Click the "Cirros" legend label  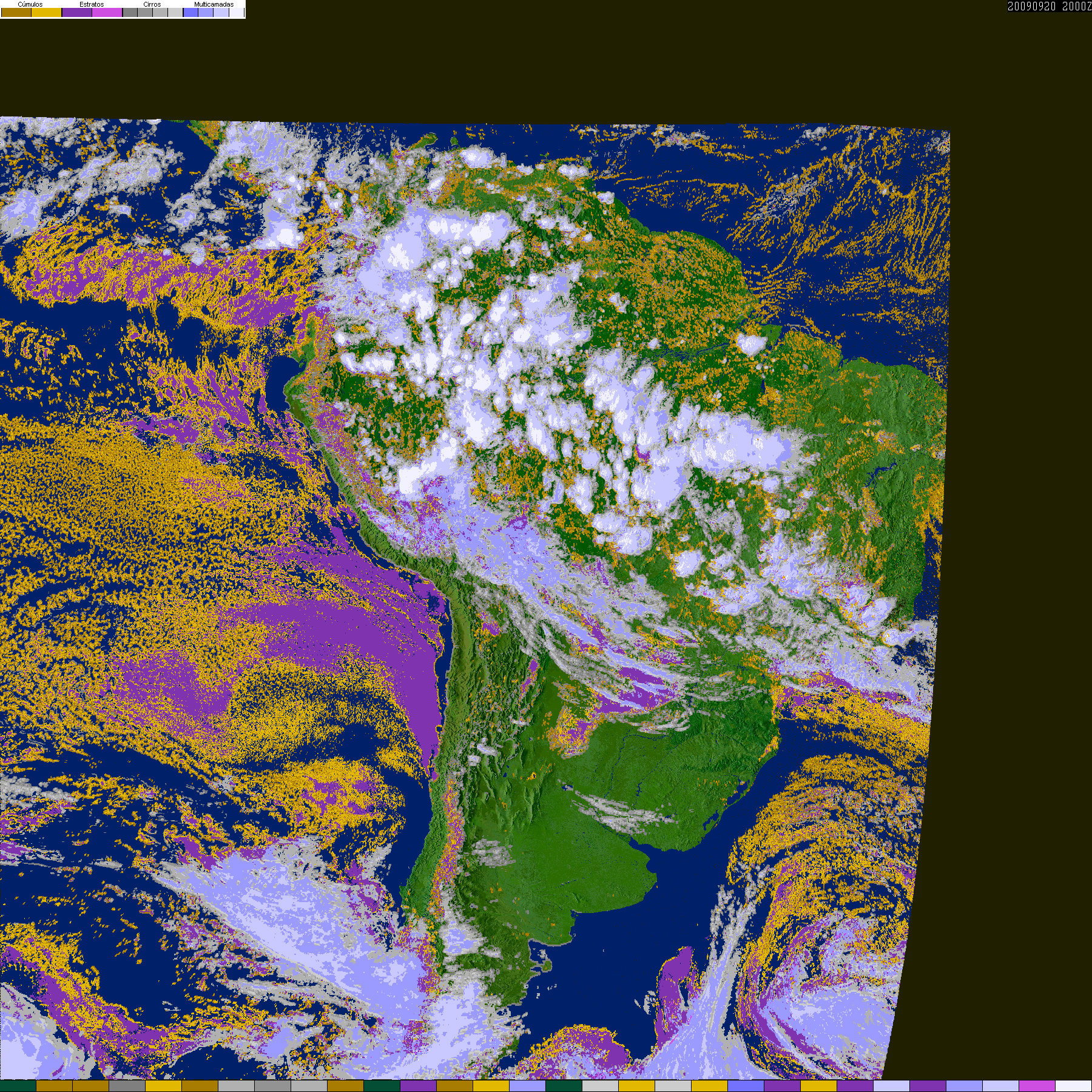pos(152,4)
